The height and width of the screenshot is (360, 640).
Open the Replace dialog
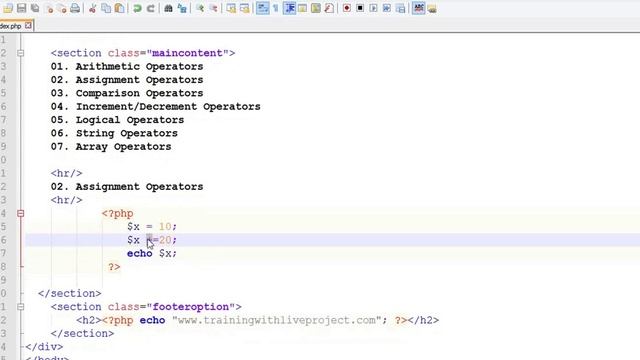pyautogui.click(x=182, y=8)
